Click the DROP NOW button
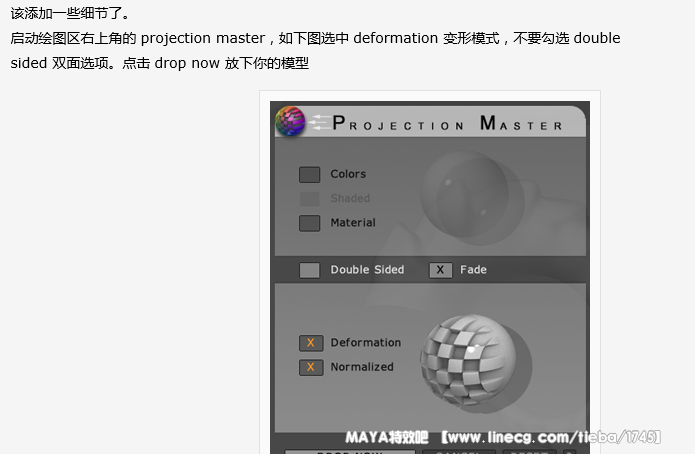 pyautogui.click(x=350, y=452)
